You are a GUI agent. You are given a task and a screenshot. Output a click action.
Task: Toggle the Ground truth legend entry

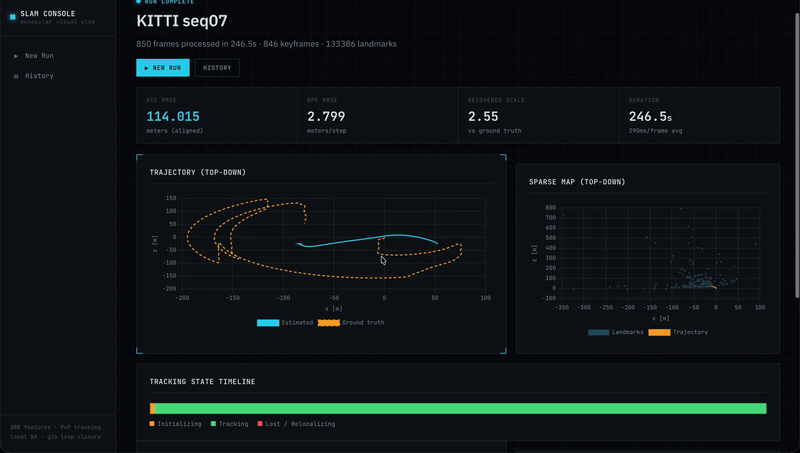[x=351, y=322]
